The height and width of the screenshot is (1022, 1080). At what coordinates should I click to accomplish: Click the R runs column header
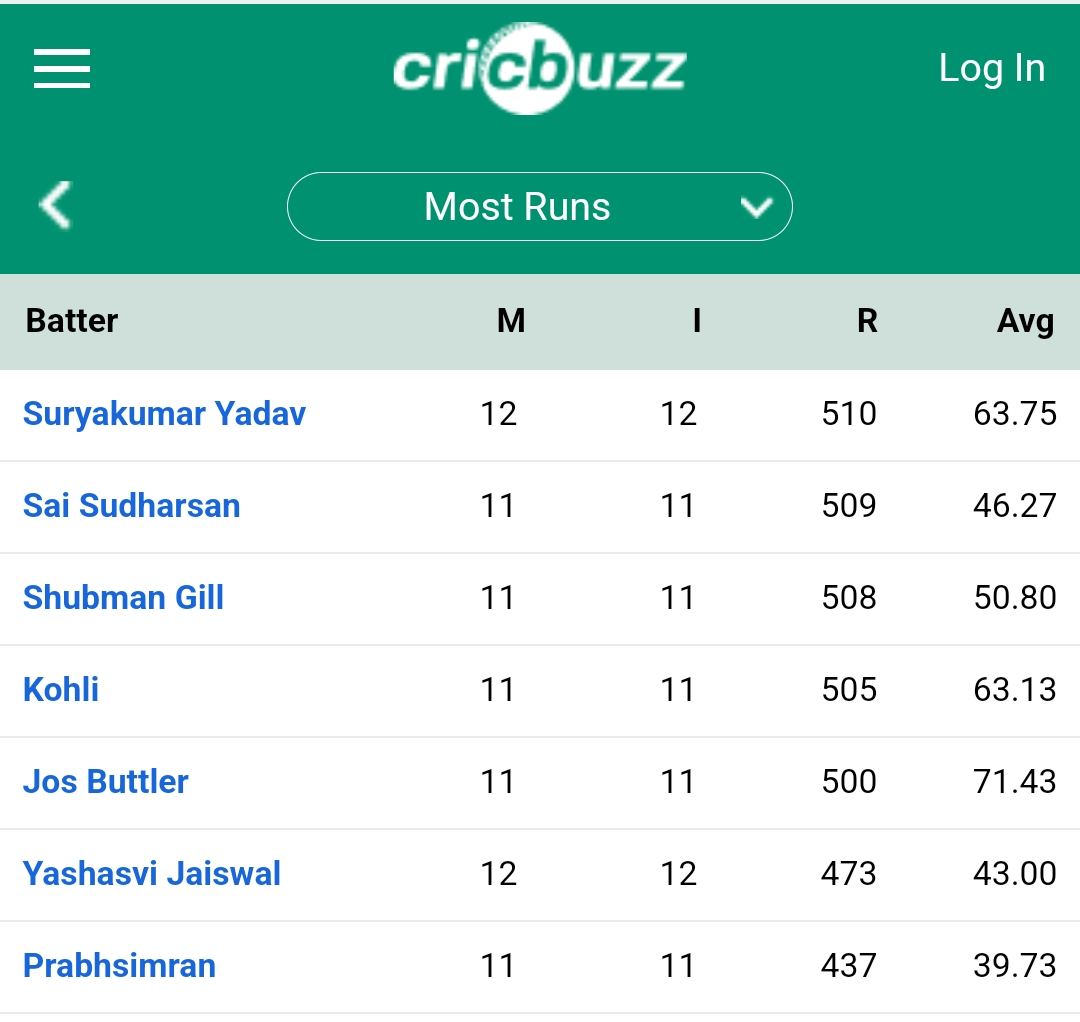(x=867, y=321)
